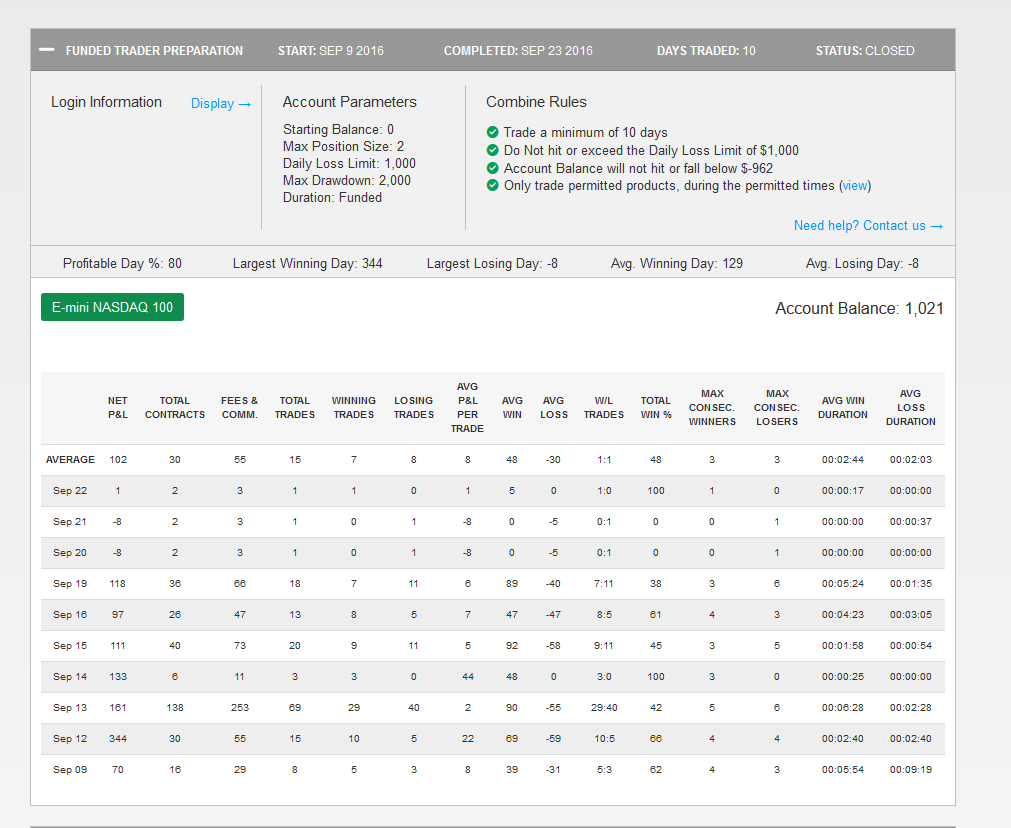The width and height of the screenshot is (1011, 828).
Task: Click the 00:05:24 win duration for Sep 19
Action: pyautogui.click(x=843, y=584)
